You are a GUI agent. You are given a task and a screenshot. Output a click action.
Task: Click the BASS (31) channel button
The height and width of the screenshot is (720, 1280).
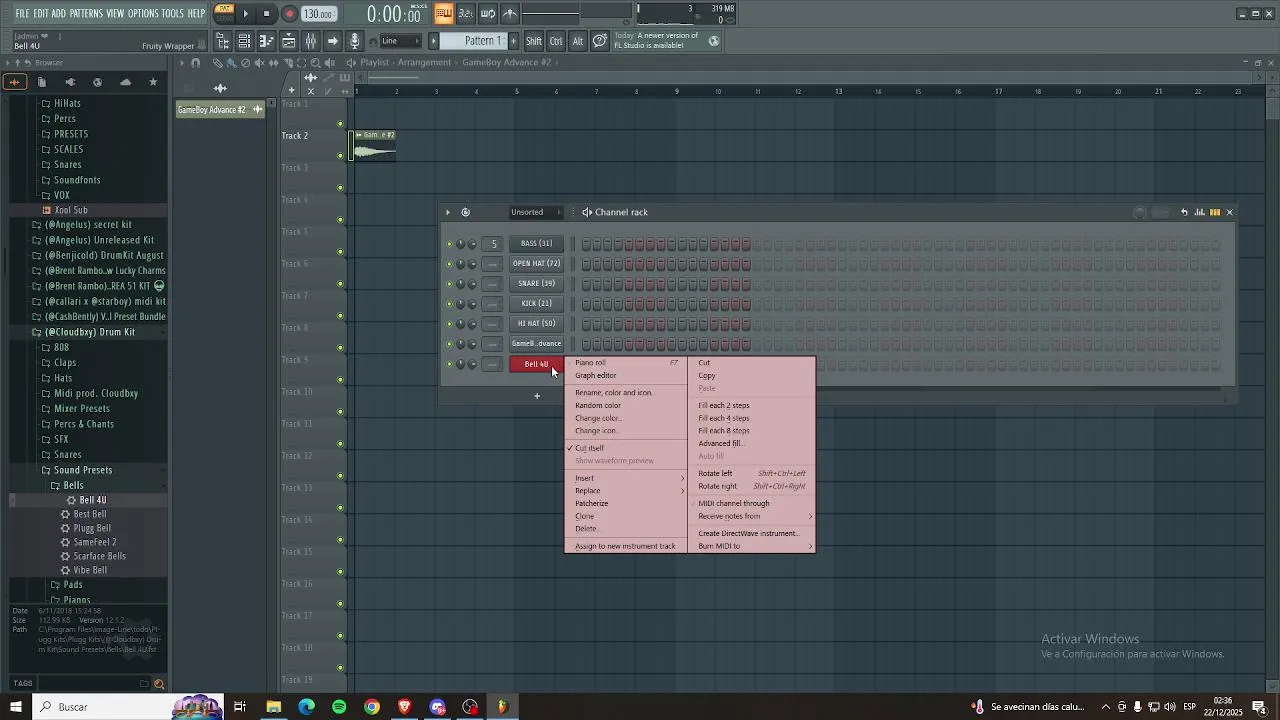tap(537, 244)
